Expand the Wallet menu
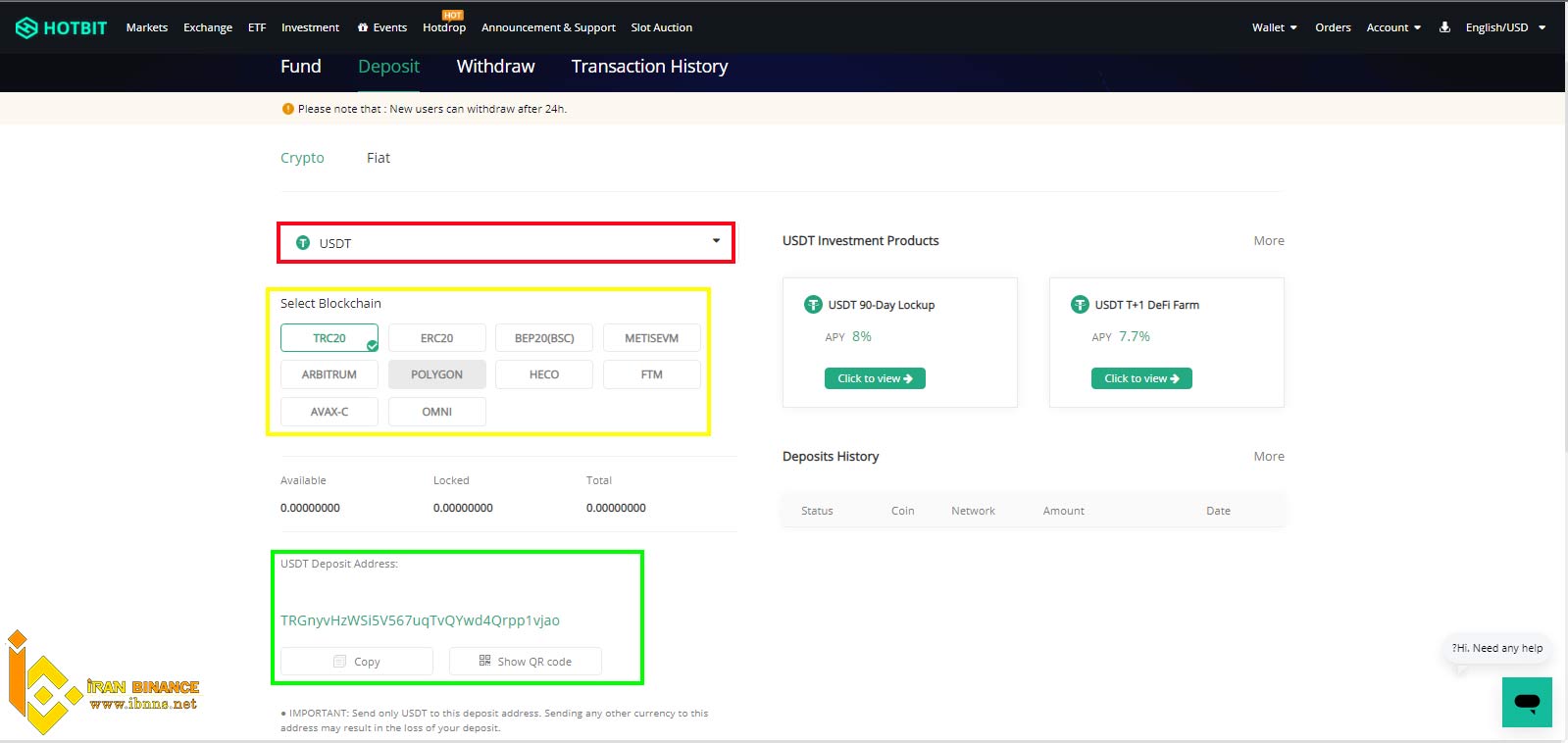Image resolution: width=1568 pixels, height=743 pixels. pyautogui.click(x=1274, y=27)
